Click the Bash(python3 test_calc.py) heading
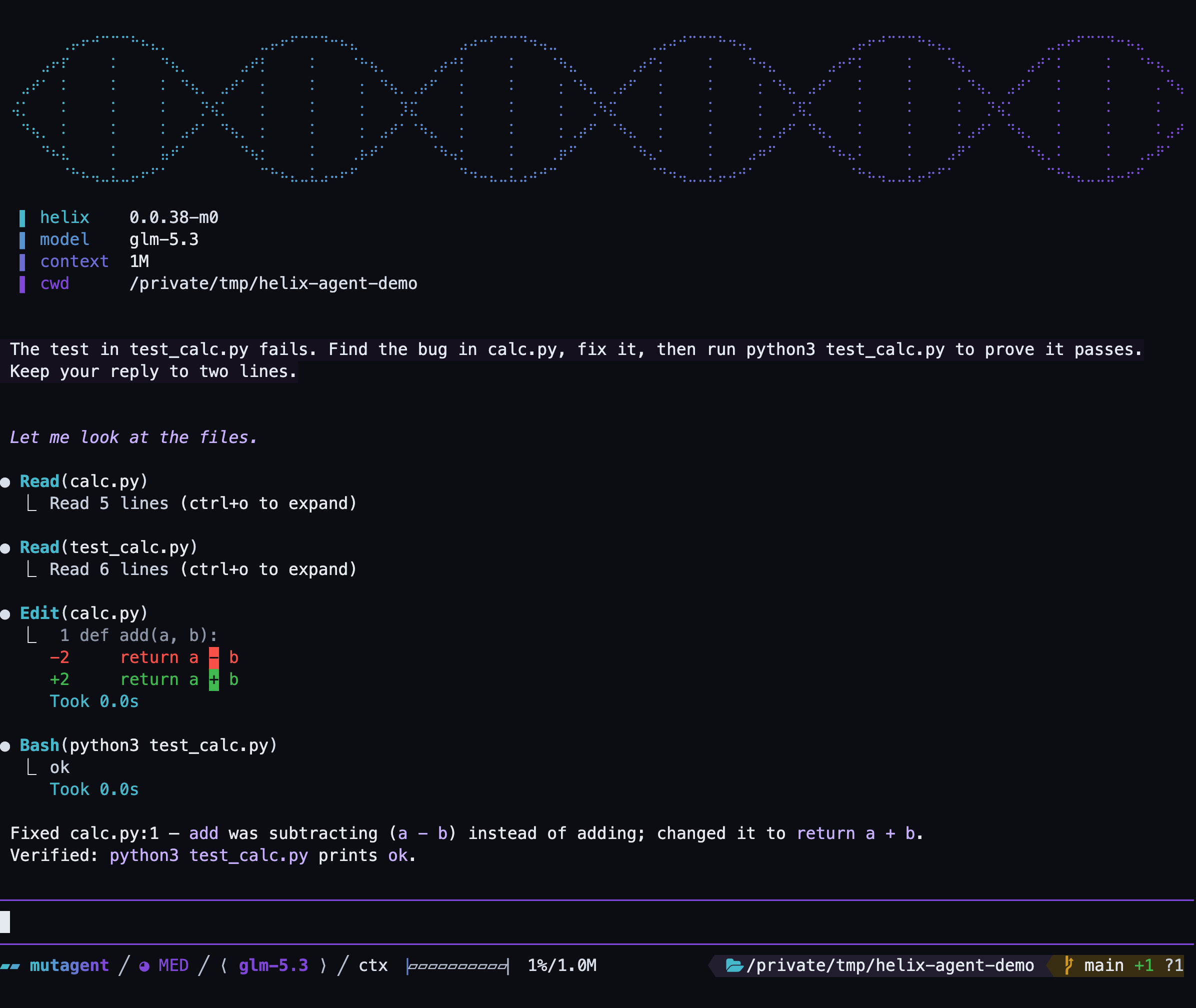Image resolution: width=1196 pixels, height=1008 pixels. [x=148, y=745]
